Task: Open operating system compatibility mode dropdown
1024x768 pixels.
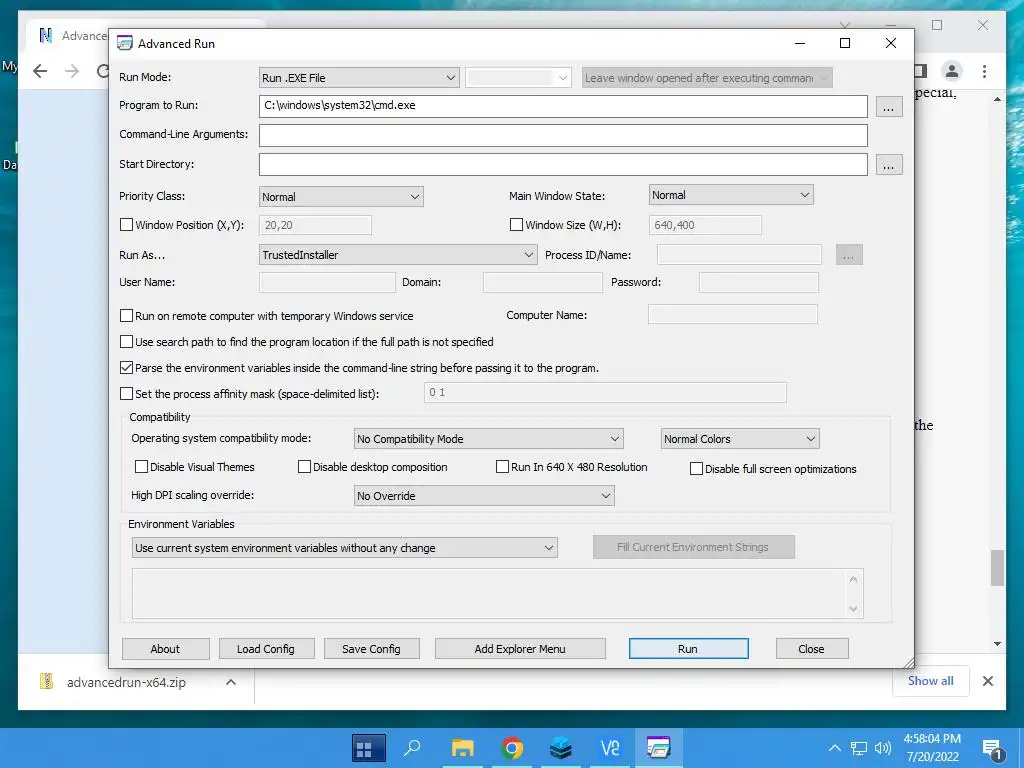Action: [488, 439]
